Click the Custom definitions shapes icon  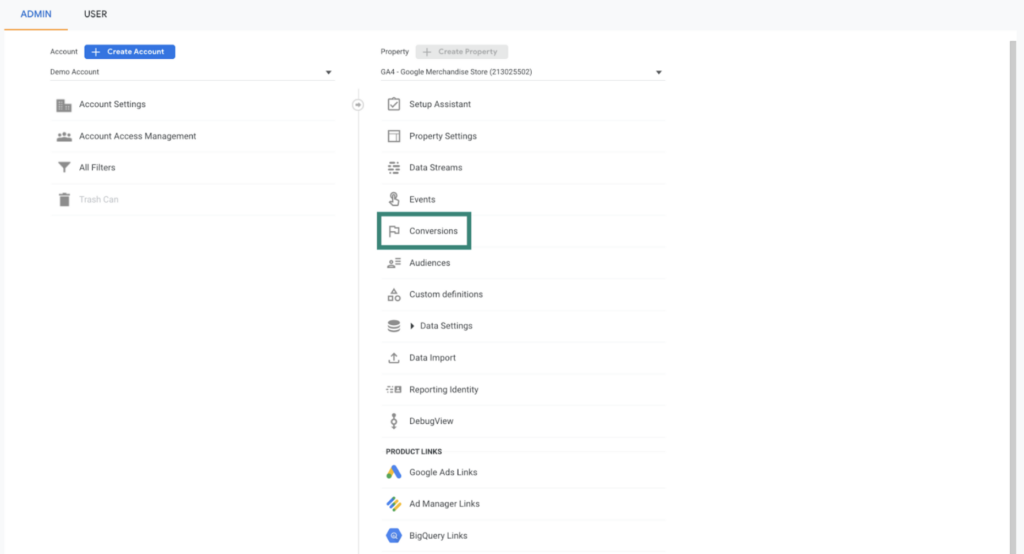pos(394,295)
